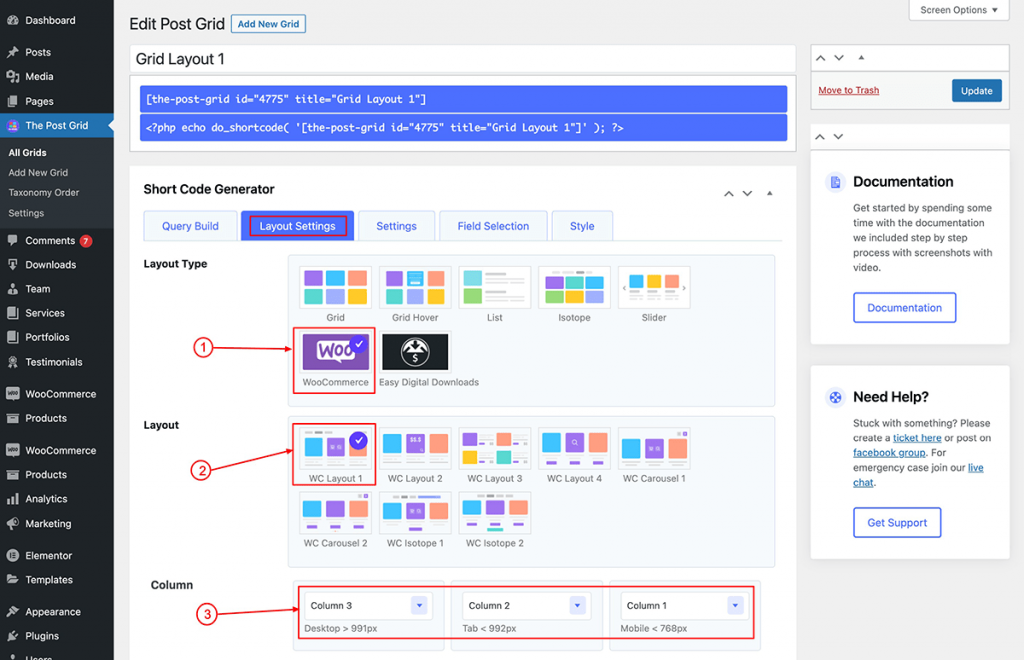Click the Get Support button
Screen dimensions: 1024x660
pyautogui.click(x=897, y=522)
